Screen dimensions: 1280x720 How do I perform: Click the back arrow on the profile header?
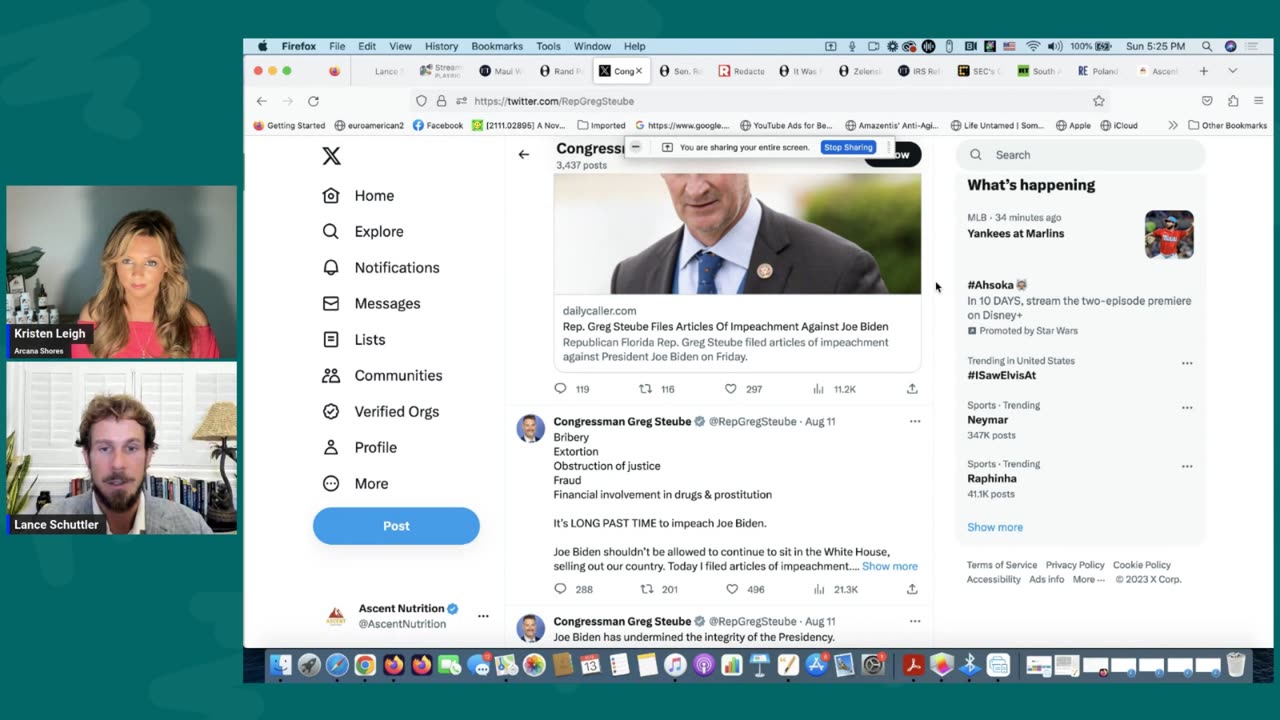coord(523,154)
